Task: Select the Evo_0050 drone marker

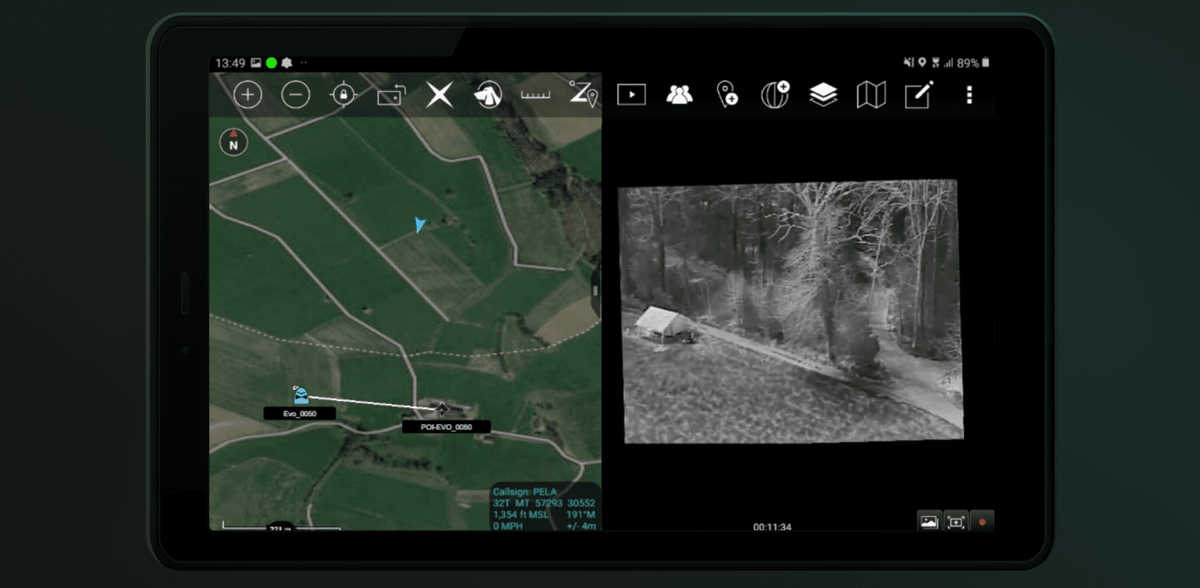Action: [300, 396]
